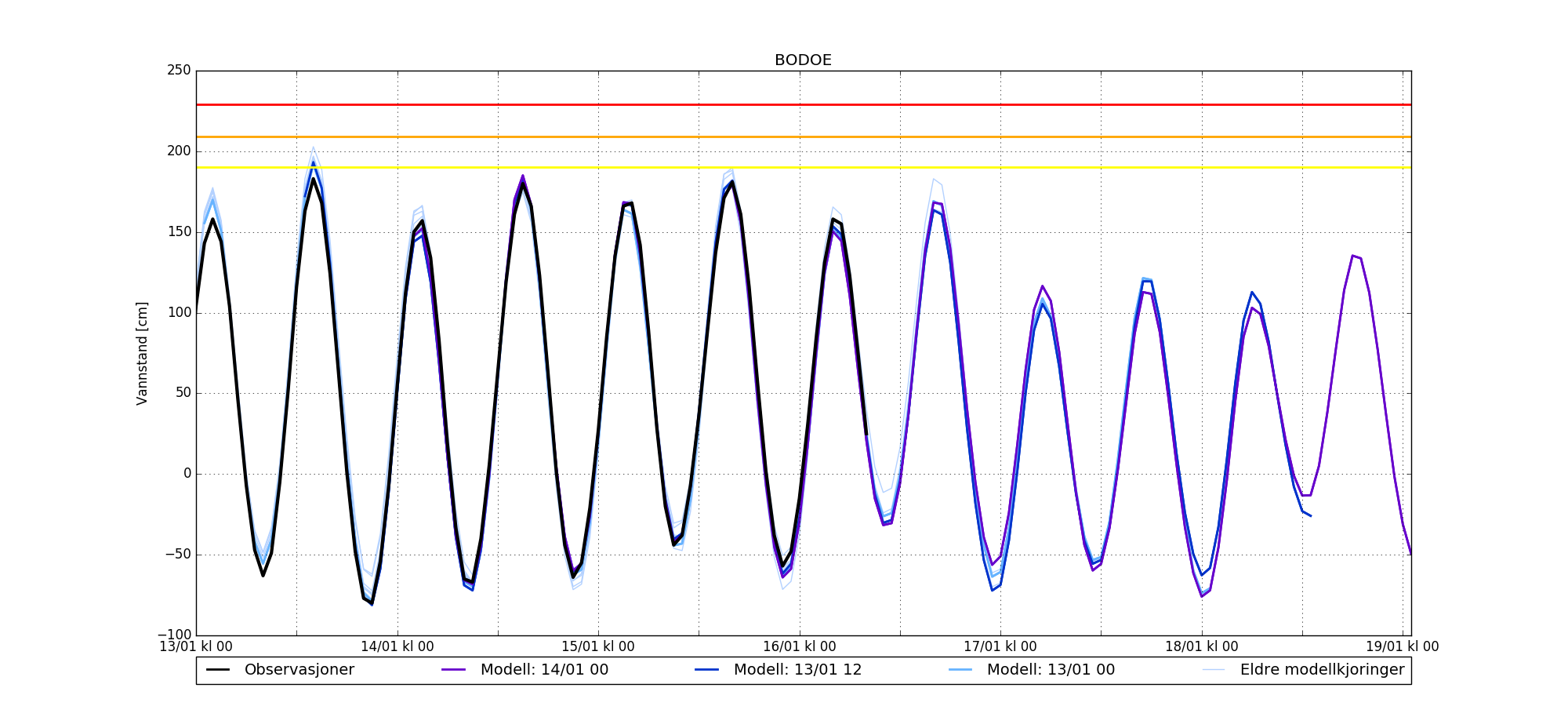Screen dimensions: 1568x706
Task: Click x-axis label 18/01 kl 00
Action: 1202,647
